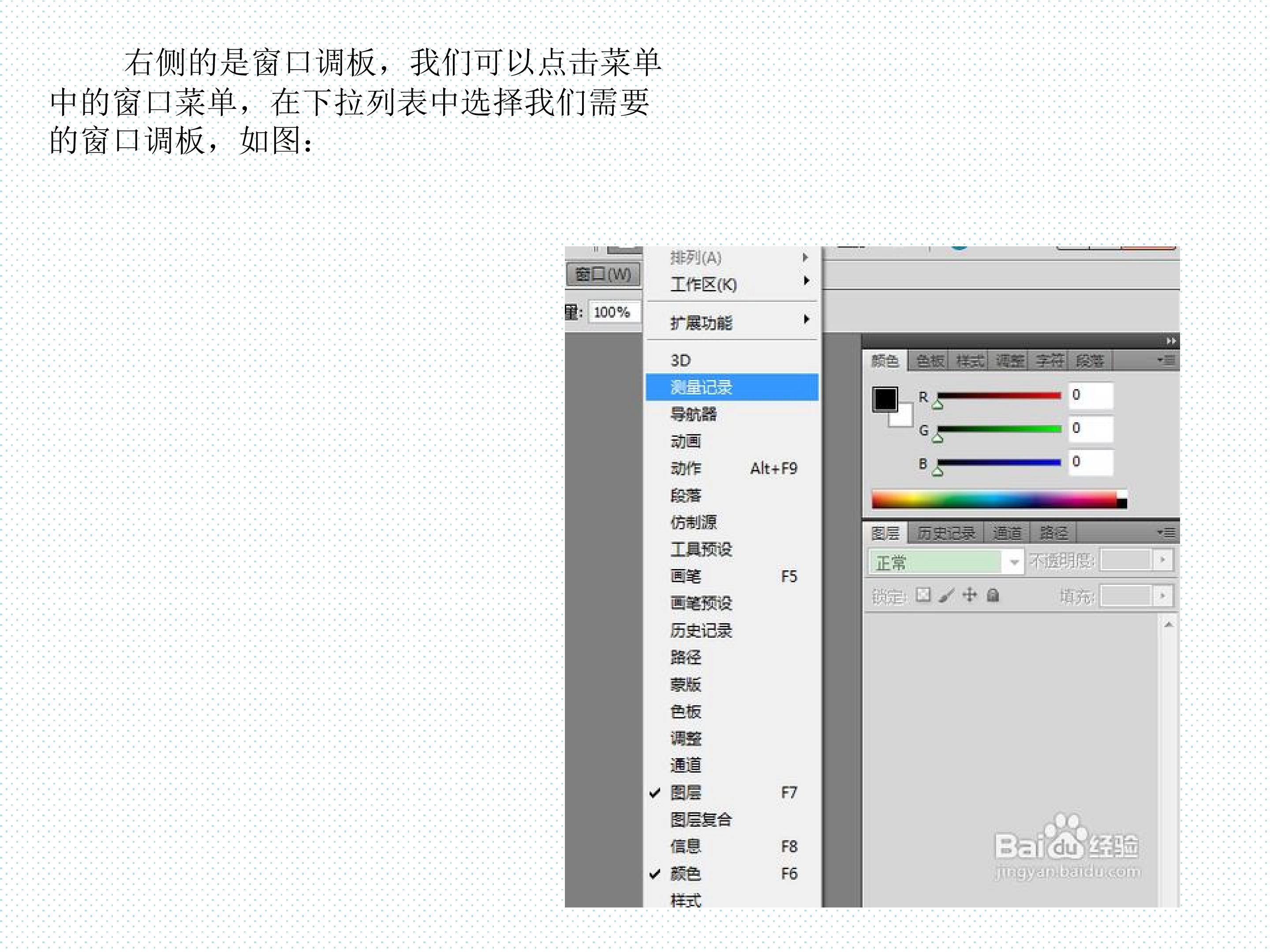Viewport: 1270px width, 952px height.
Task: Open the Layers panel options menu icon
Action: pyautogui.click(x=1166, y=533)
